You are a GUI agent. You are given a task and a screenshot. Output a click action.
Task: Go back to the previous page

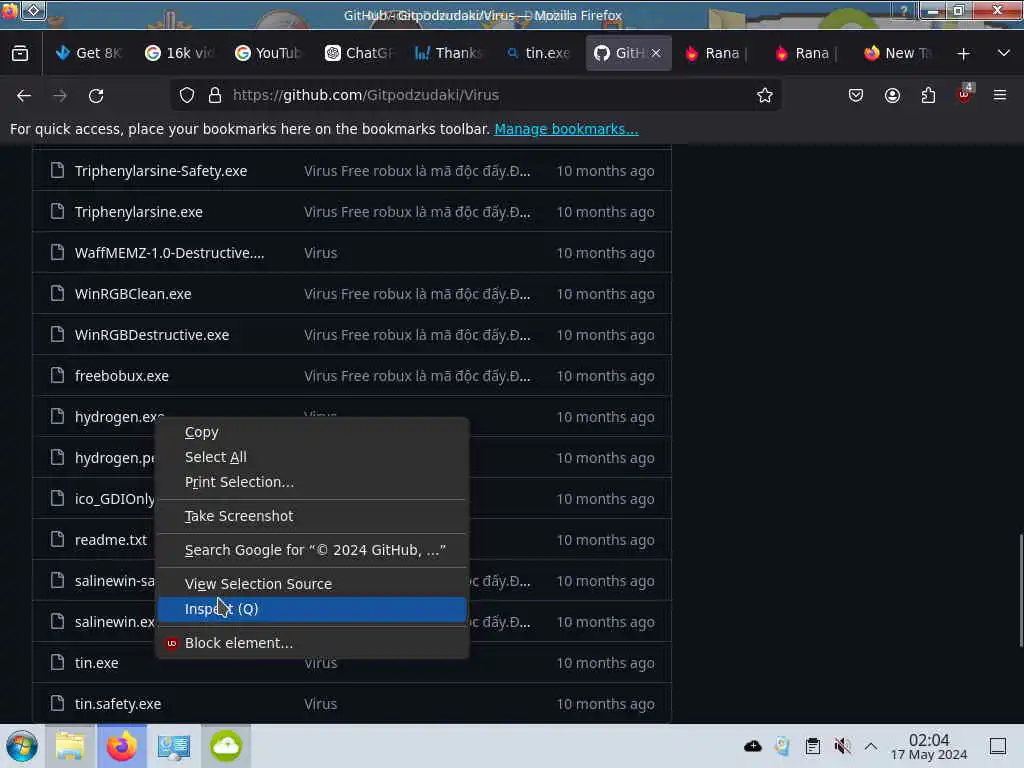tap(24, 95)
